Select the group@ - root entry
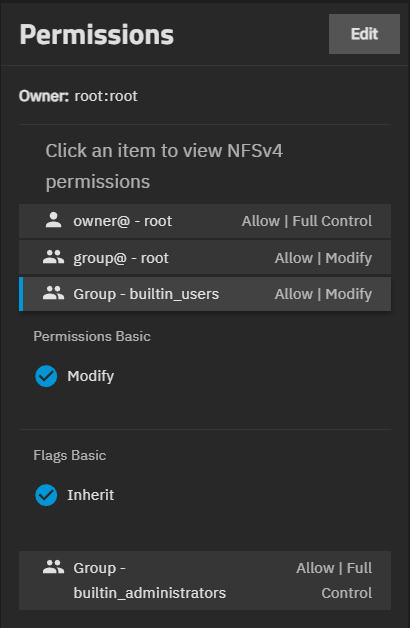This screenshot has width=410, height=628. (205, 258)
